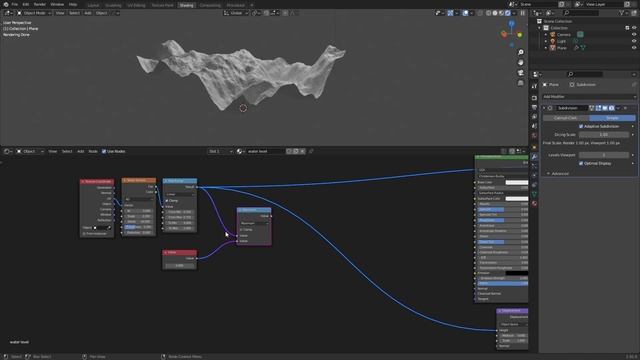This screenshot has height=360, width=640.
Task: Open the viewport Object menu
Action: (101, 13)
